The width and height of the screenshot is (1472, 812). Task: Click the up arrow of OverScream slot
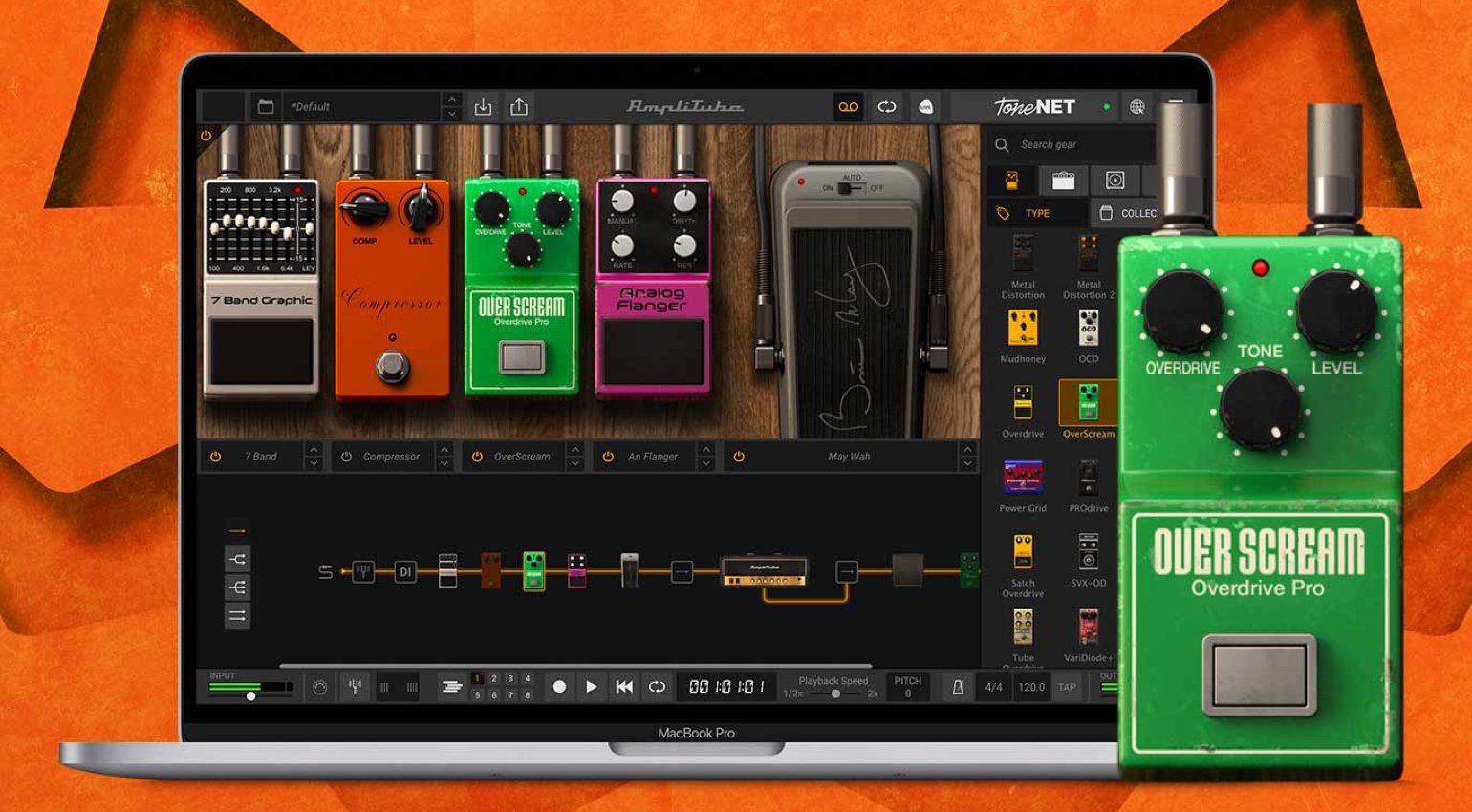click(574, 449)
